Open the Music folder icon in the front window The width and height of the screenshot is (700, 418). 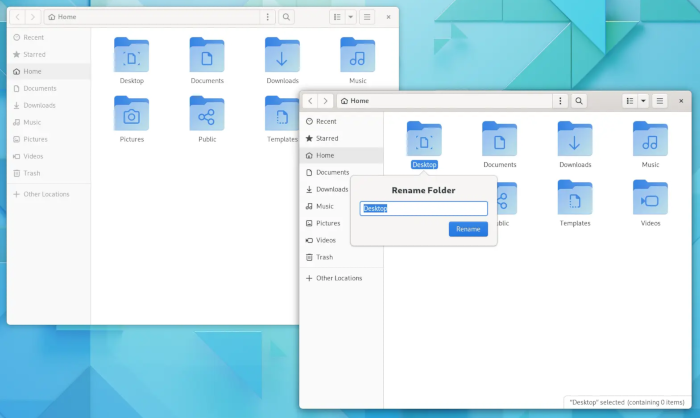650,140
